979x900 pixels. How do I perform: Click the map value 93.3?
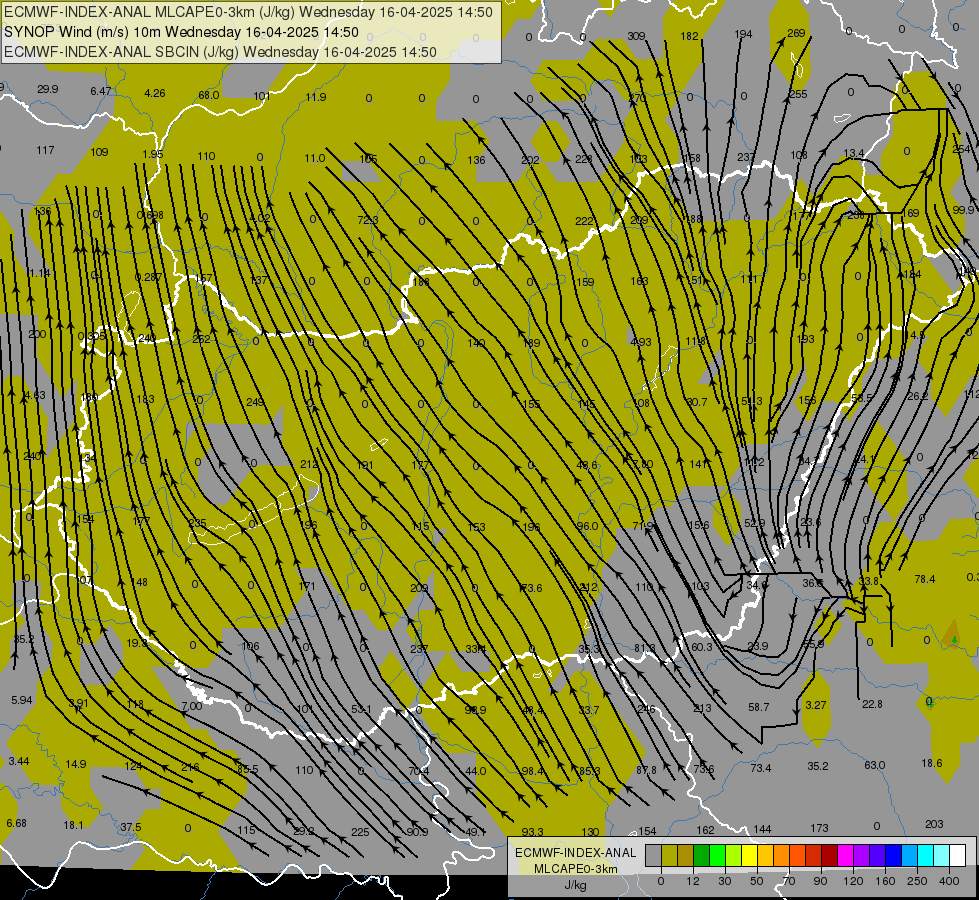coord(532,832)
